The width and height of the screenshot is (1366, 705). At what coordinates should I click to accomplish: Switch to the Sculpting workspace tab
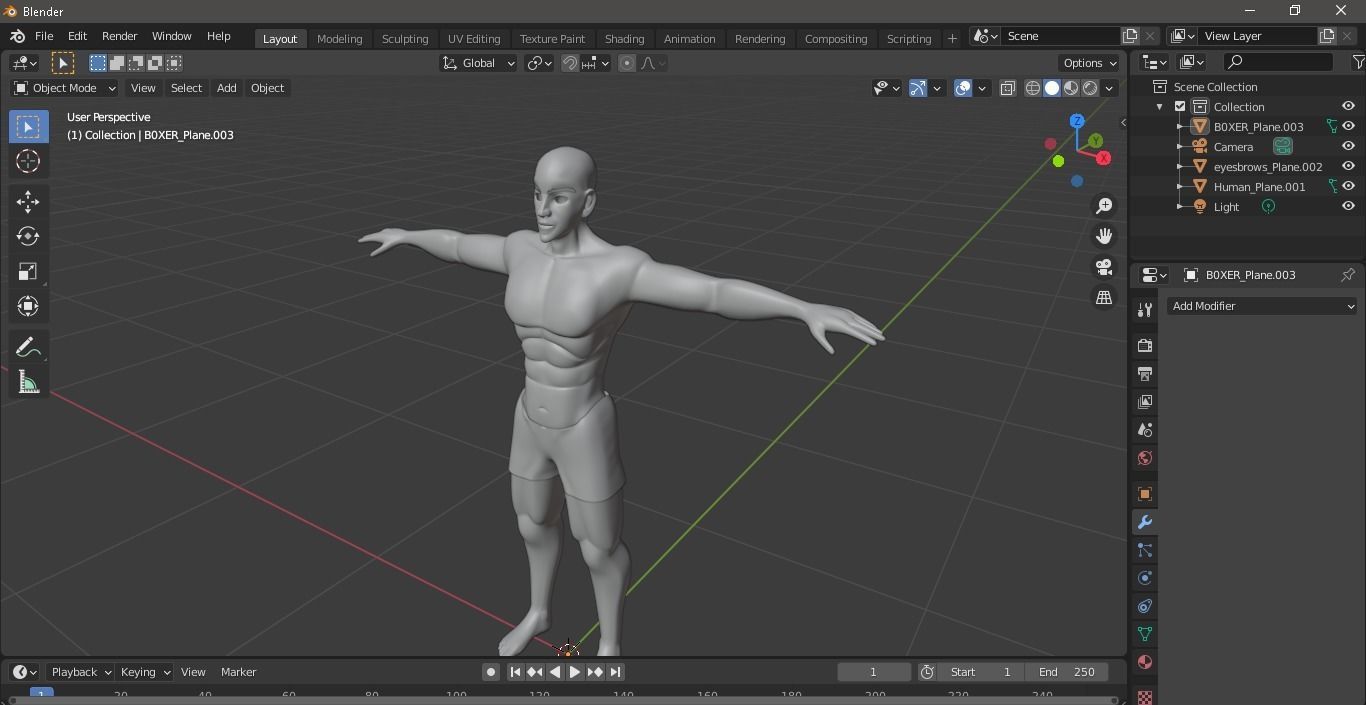pos(405,39)
